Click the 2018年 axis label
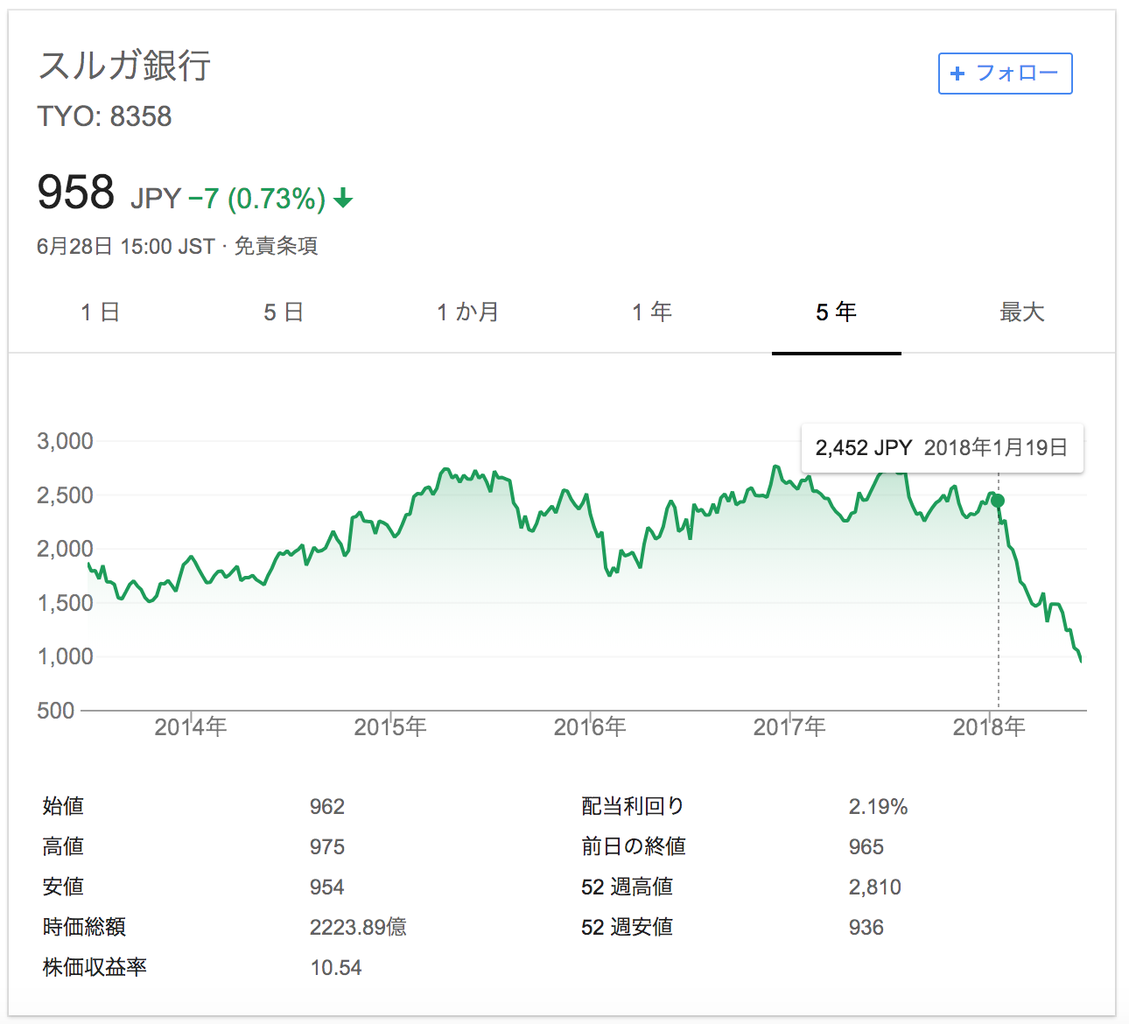Image resolution: width=1129 pixels, height=1024 pixels. tap(989, 727)
